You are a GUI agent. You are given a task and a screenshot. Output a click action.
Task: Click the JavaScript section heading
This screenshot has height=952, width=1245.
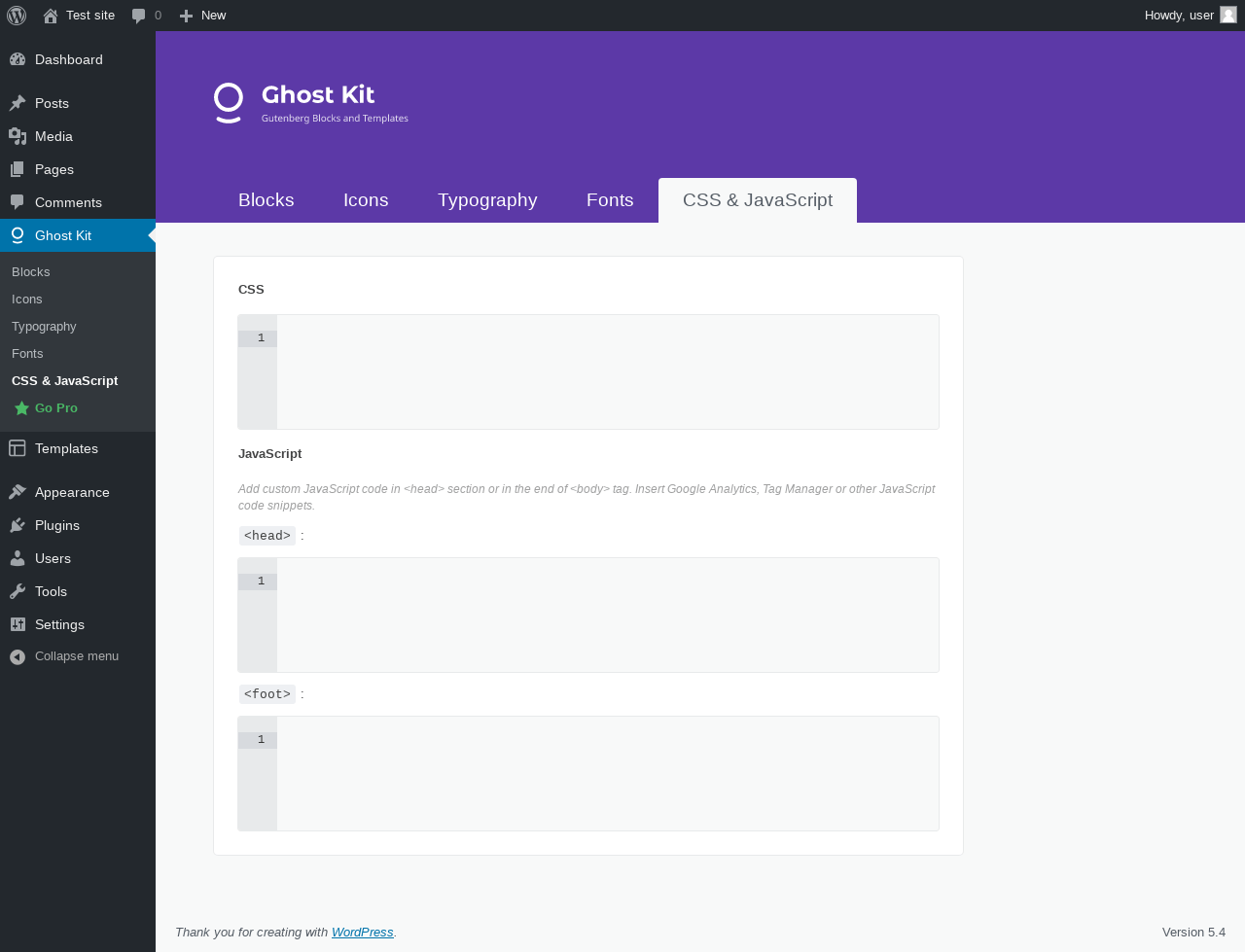tap(270, 454)
